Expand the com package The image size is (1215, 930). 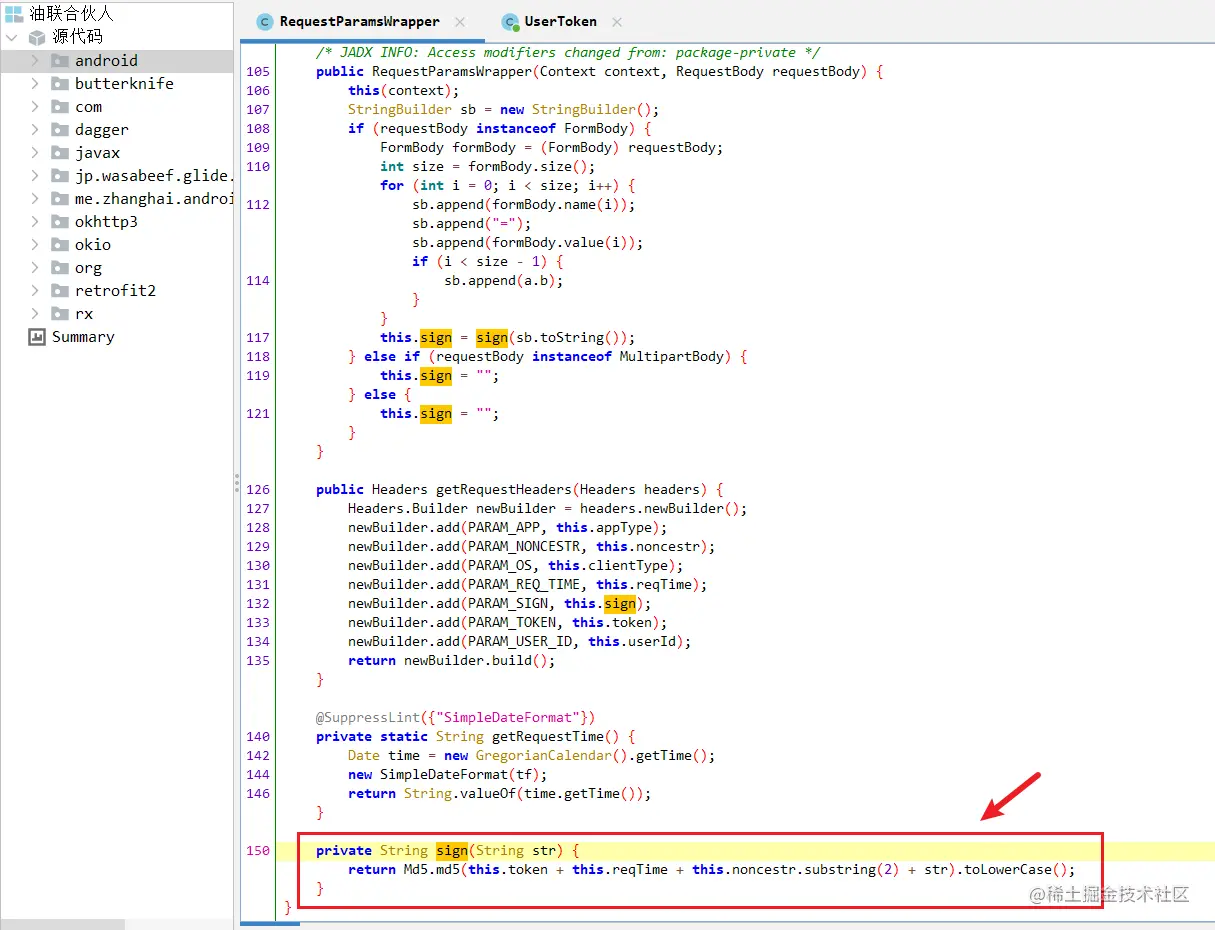[35, 106]
